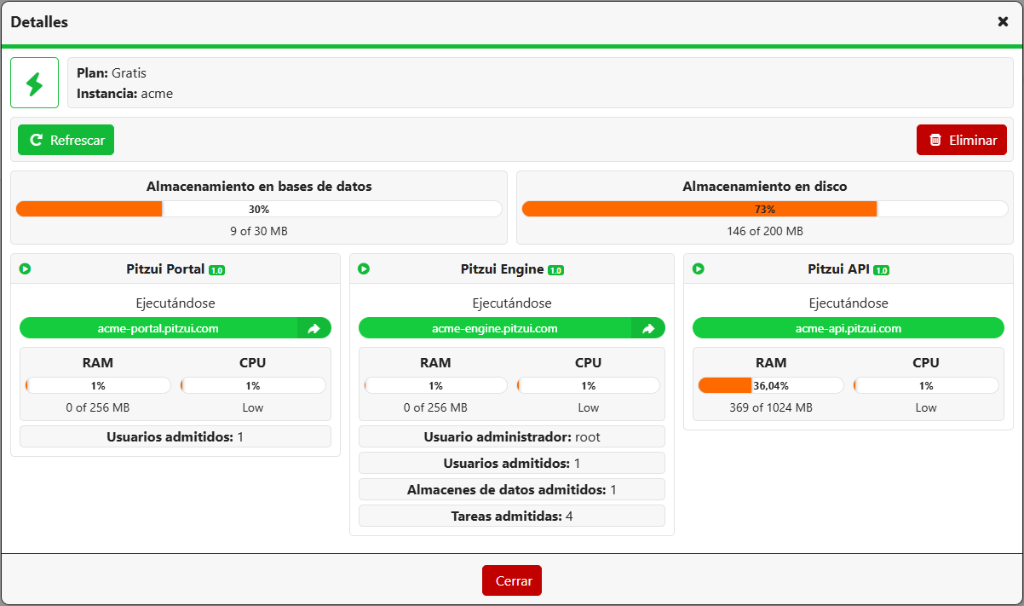The image size is (1024, 606).
Task: Open the acme-engine.pitzui.com link
Action: [495, 328]
